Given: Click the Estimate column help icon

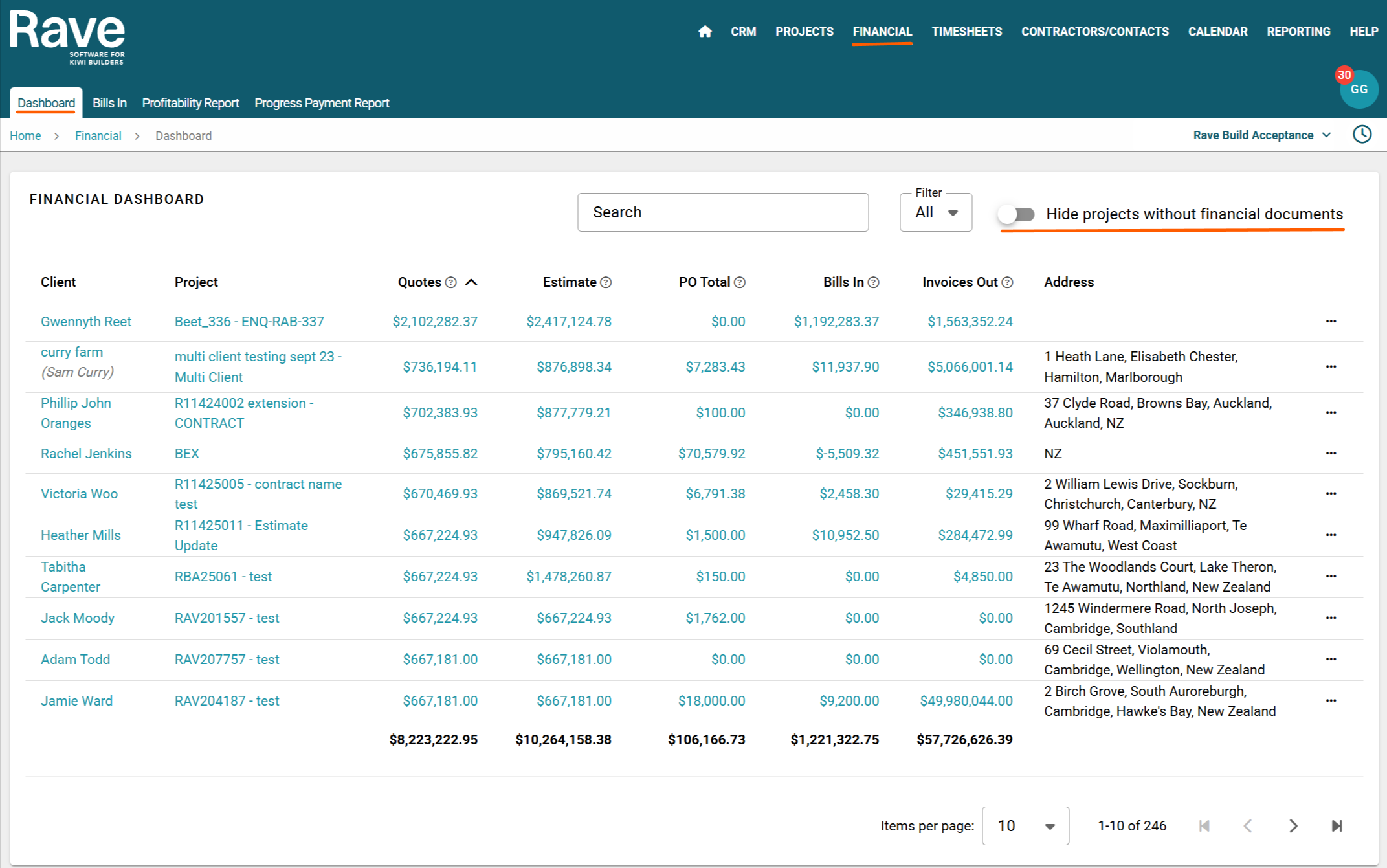Looking at the screenshot, I should (606, 282).
